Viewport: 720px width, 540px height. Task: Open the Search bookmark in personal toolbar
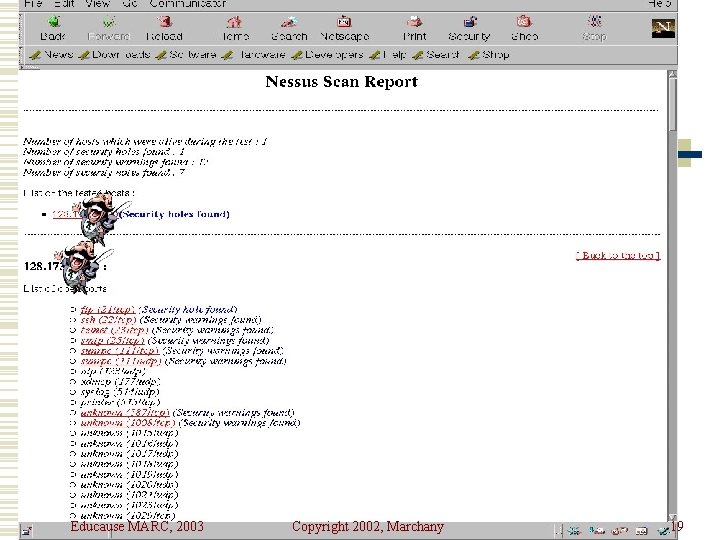pos(436,55)
